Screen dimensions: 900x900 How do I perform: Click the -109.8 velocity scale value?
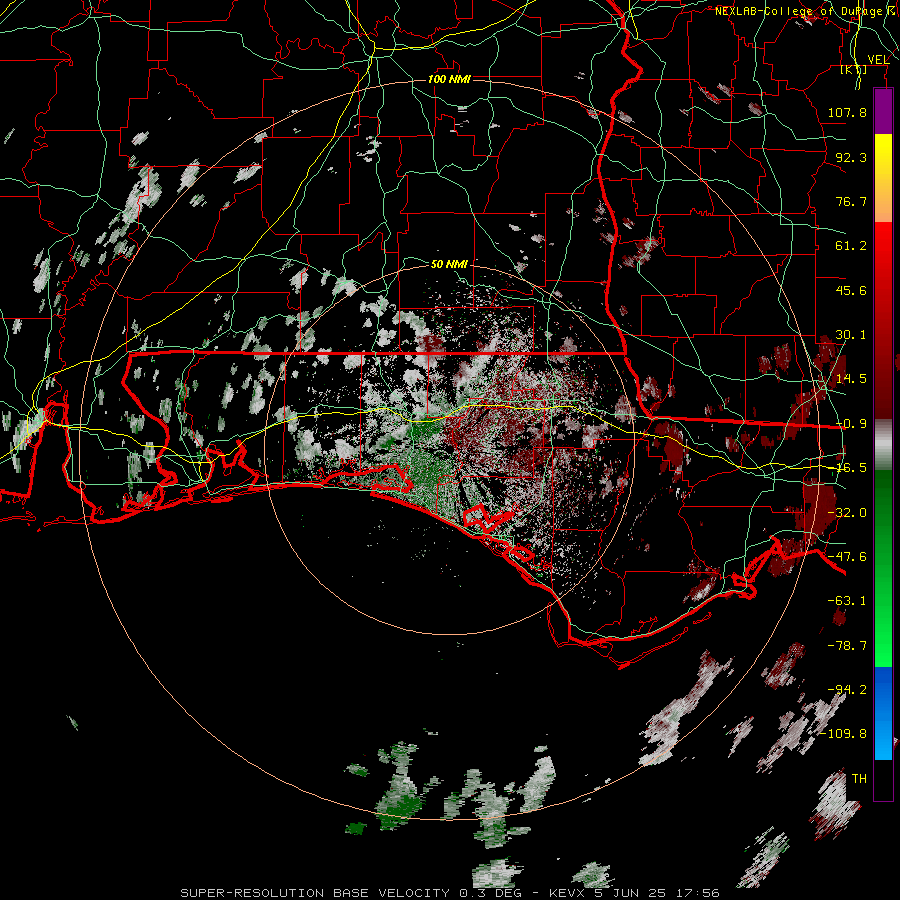click(843, 734)
